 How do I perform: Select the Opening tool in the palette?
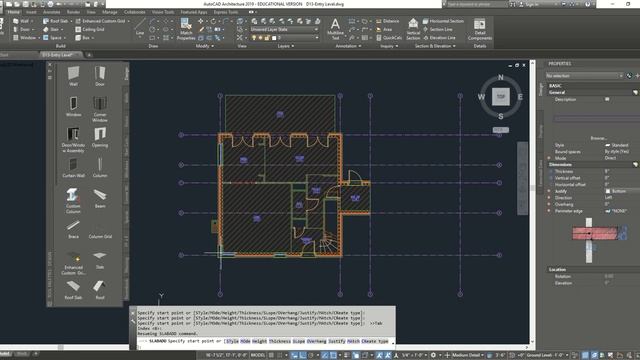(100, 137)
